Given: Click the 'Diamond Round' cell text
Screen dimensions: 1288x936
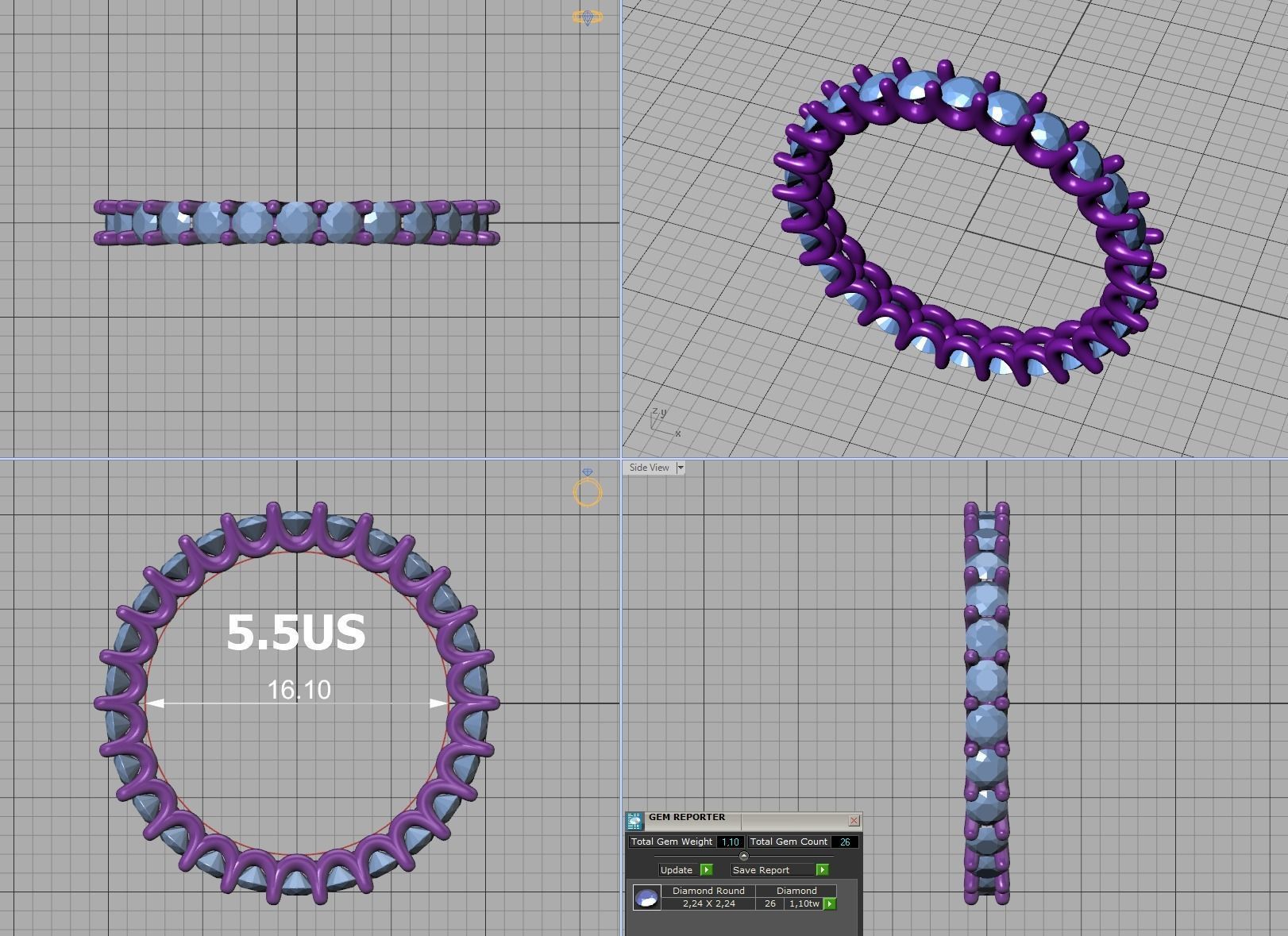Looking at the screenshot, I should (x=708, y=891).
